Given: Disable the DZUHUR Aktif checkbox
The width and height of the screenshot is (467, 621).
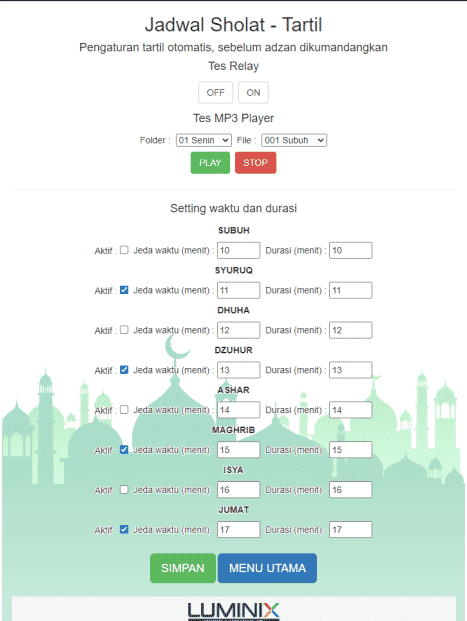Looking at the screenshot, I should pos(124,370).
